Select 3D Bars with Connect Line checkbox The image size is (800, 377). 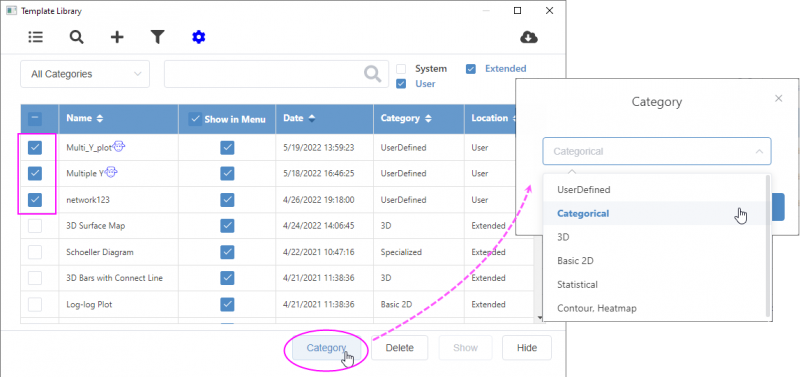(x=35, y=278)
